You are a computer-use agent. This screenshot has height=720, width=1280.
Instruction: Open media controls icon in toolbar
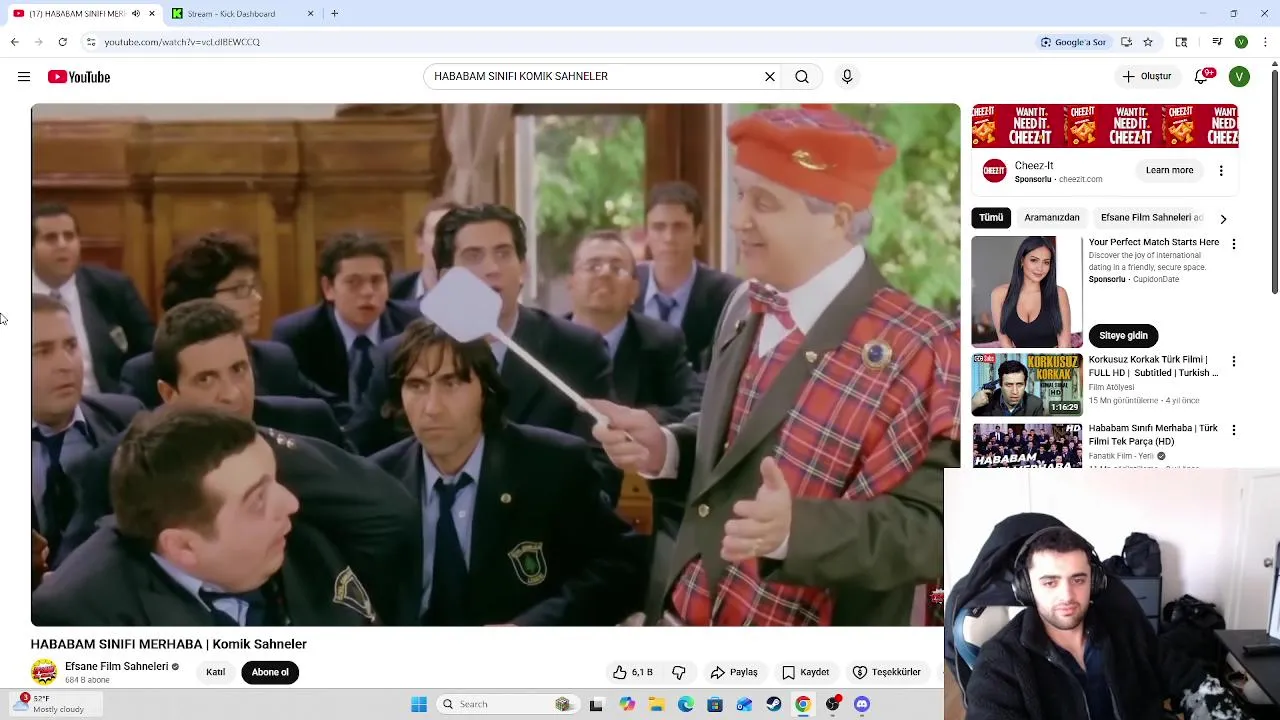coord(1217,42)
